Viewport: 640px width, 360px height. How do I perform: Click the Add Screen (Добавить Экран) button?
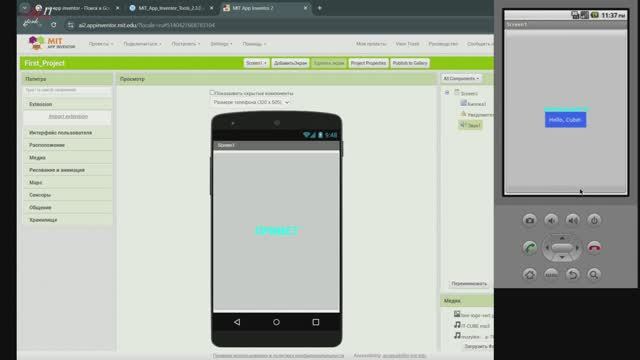[290, 63]
